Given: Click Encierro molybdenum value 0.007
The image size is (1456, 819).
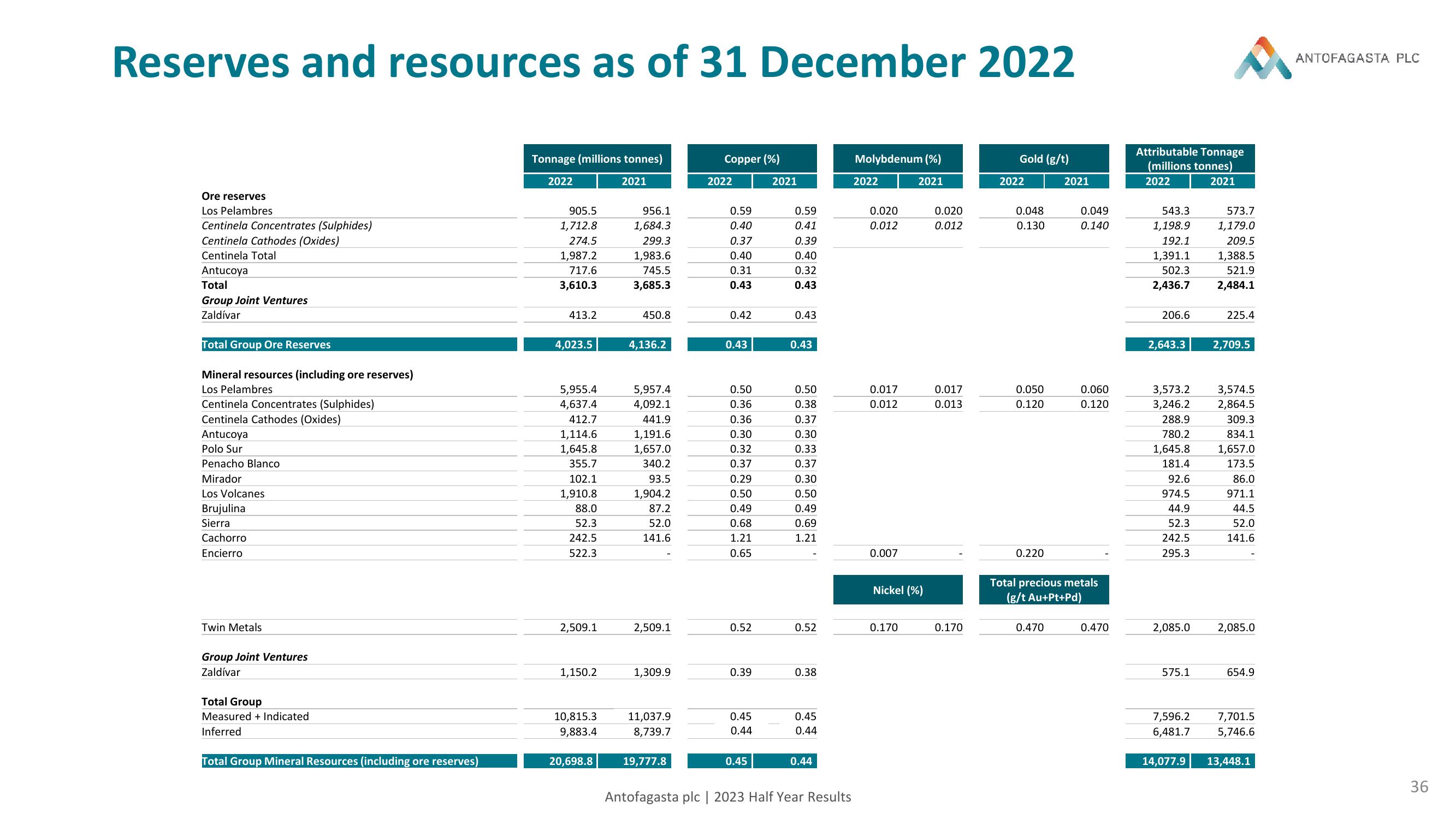Looking at the screenshot, I should click(x=884, y=553).
